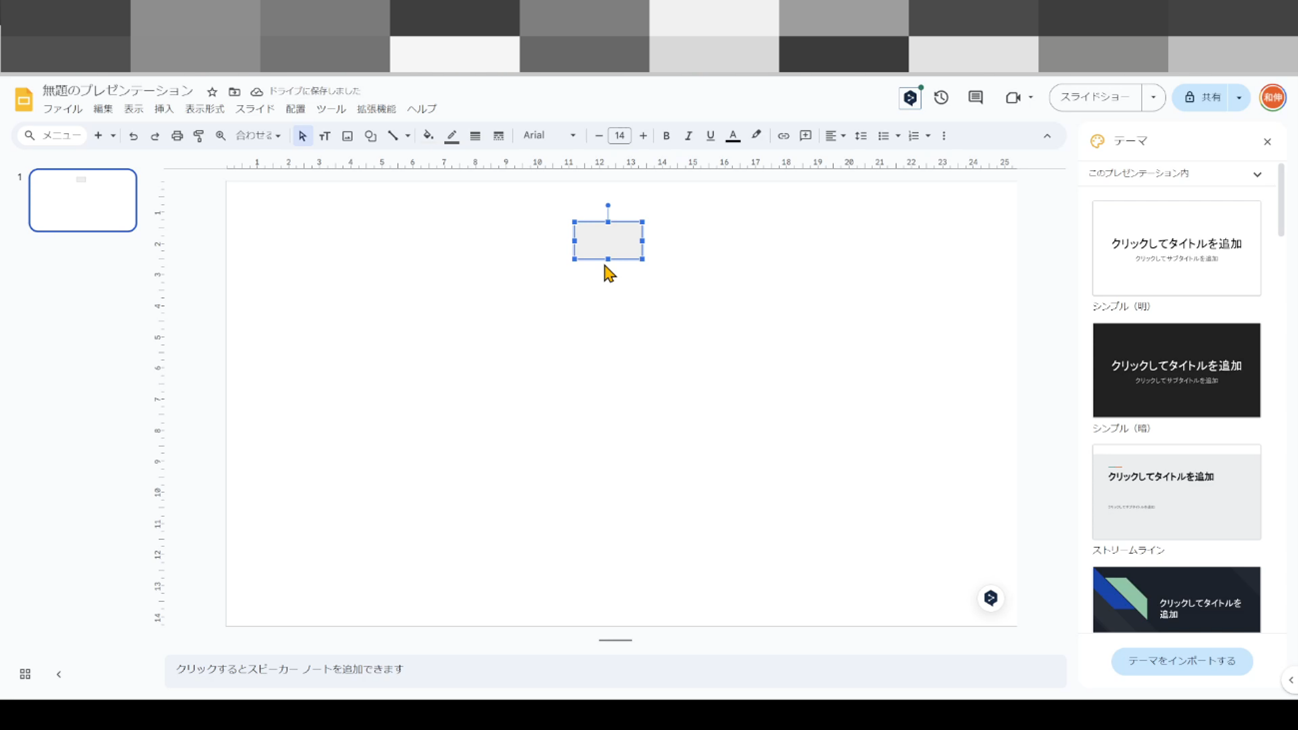Decrease font size with minus
This screenshot has height=730, width=1298.
click(598, 136)
